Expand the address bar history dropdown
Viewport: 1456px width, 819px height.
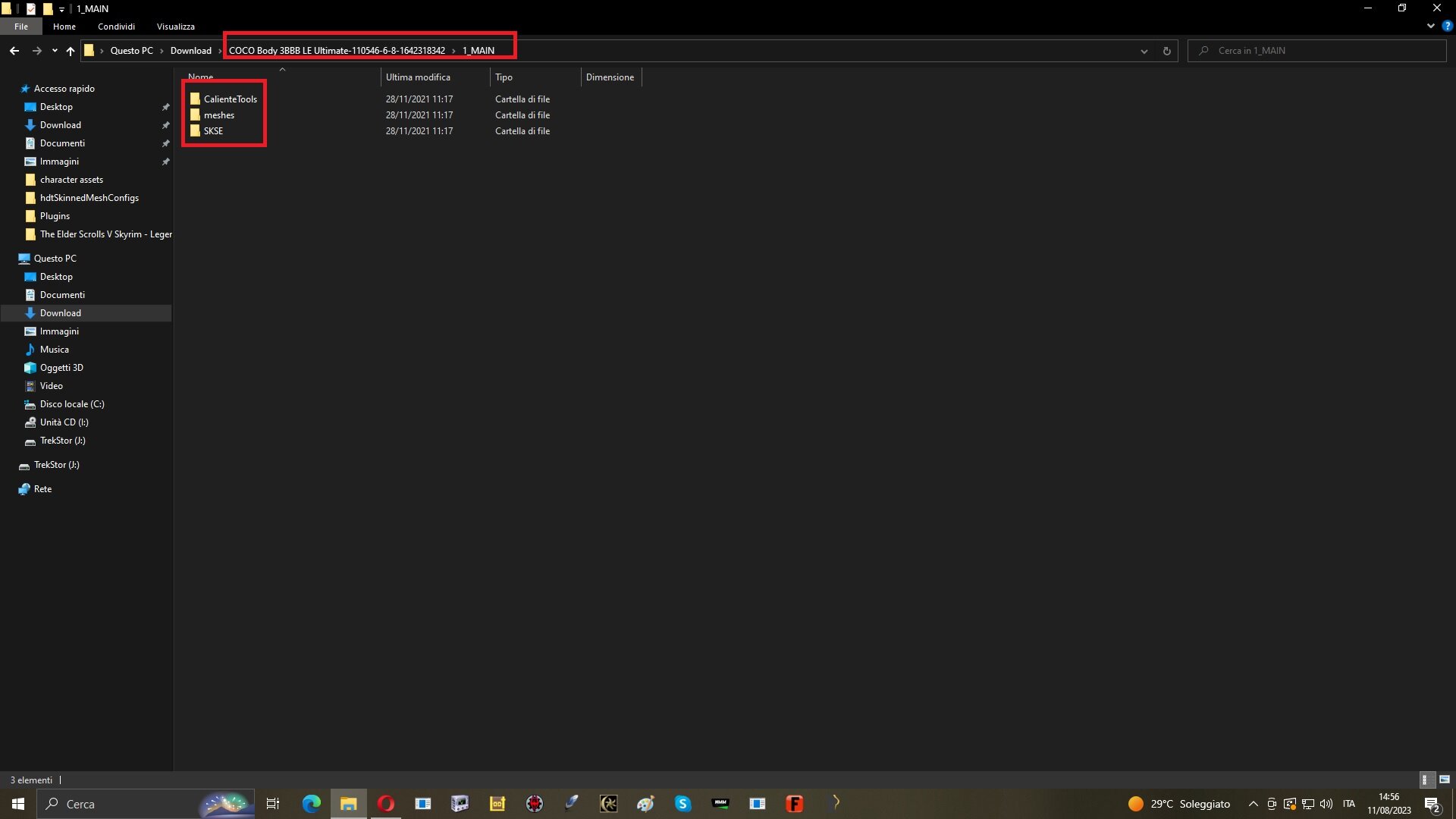tap(1144, 51)
